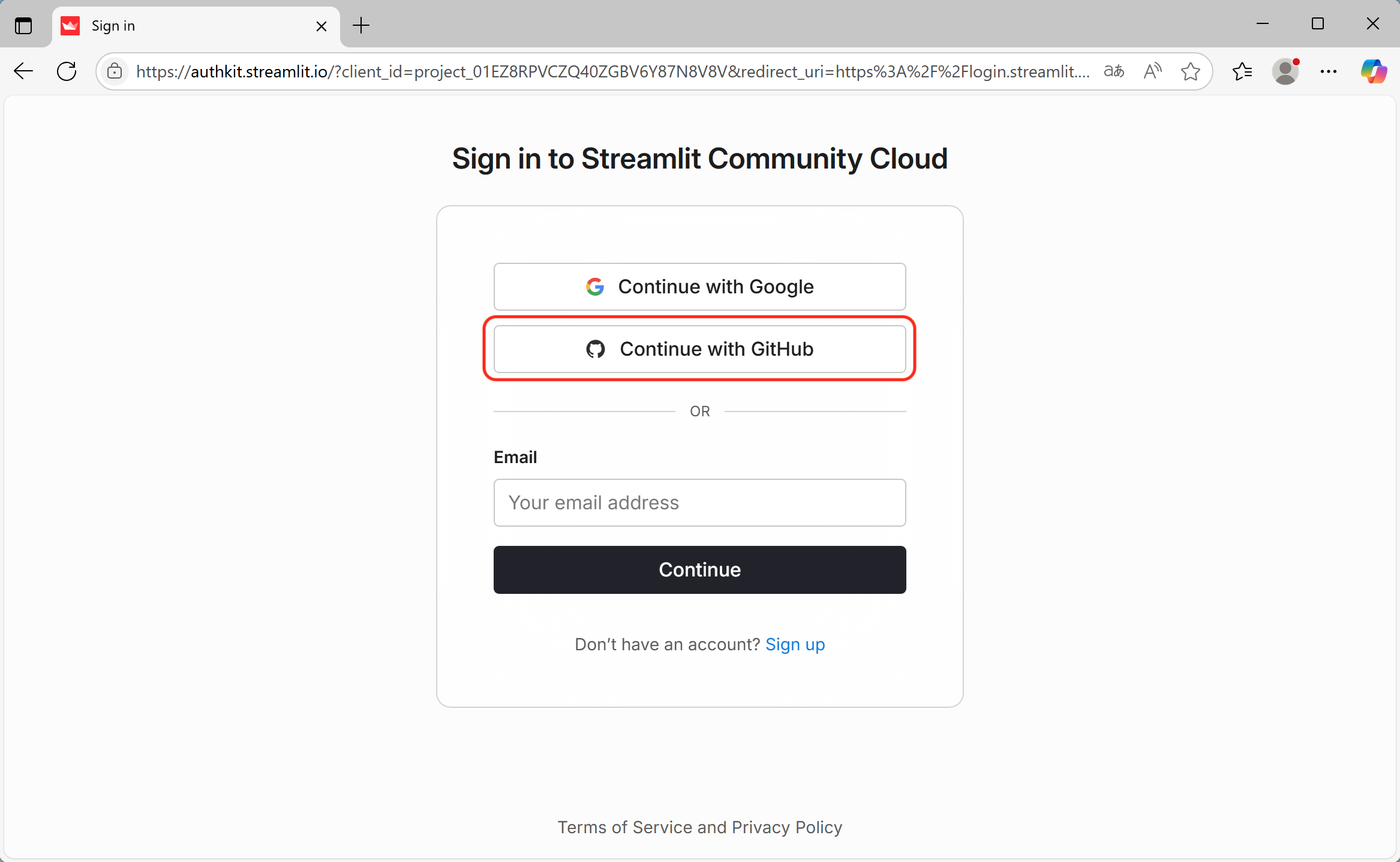Activate the read aloud icon
1400x862 pixels.
[x=1152, y=71]
